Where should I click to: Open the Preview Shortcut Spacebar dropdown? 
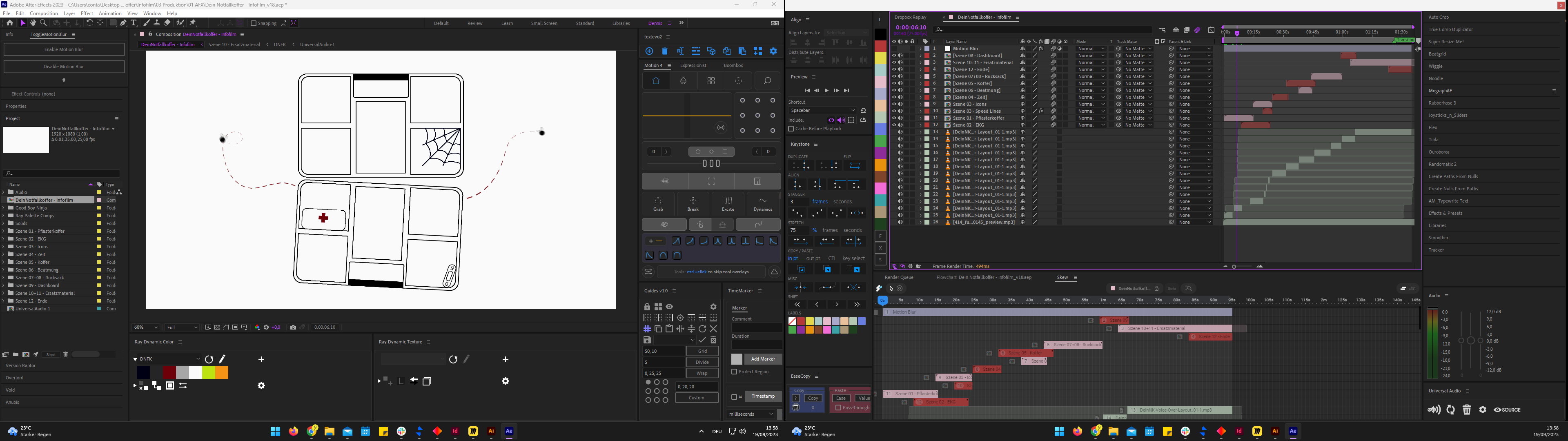tap(822, 110)
